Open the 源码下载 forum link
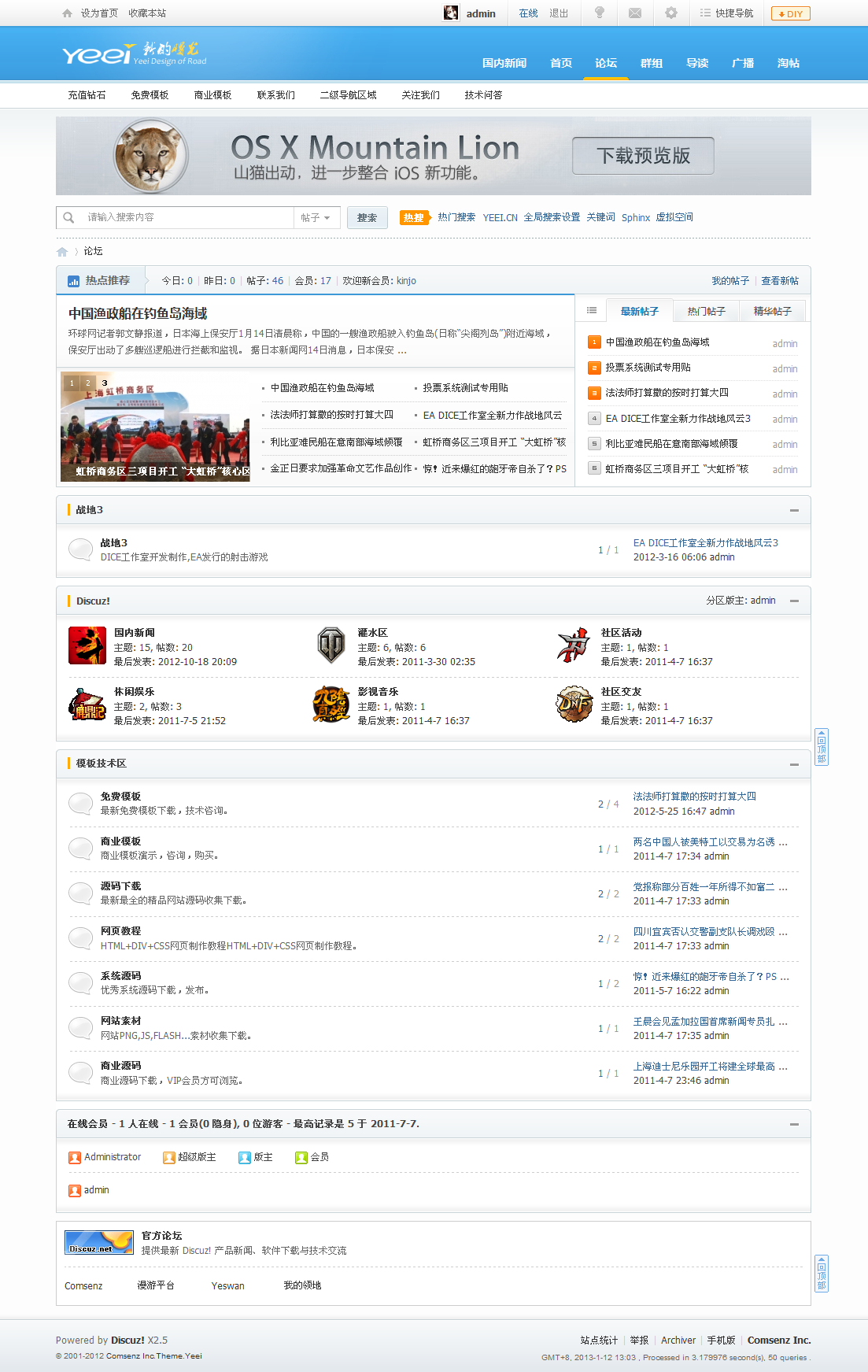The image size is (868, 1372). (x=120, y=886)
